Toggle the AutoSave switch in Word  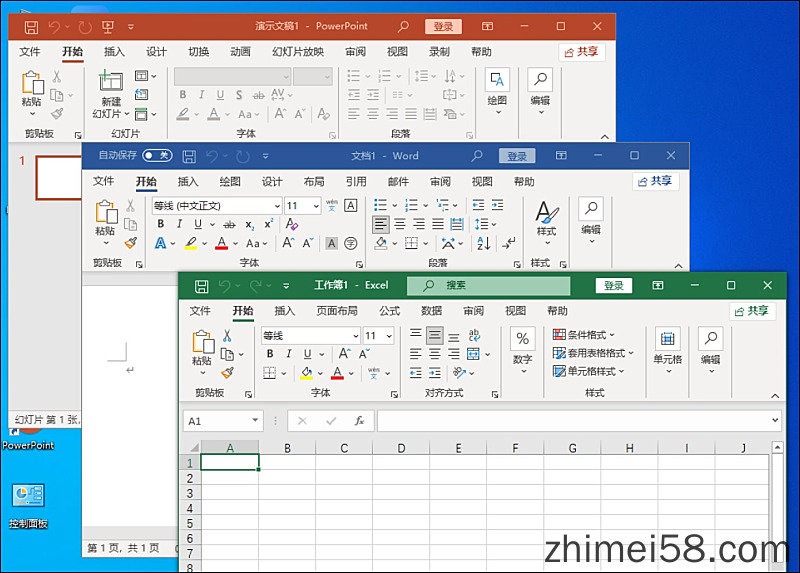pos(156,156)
